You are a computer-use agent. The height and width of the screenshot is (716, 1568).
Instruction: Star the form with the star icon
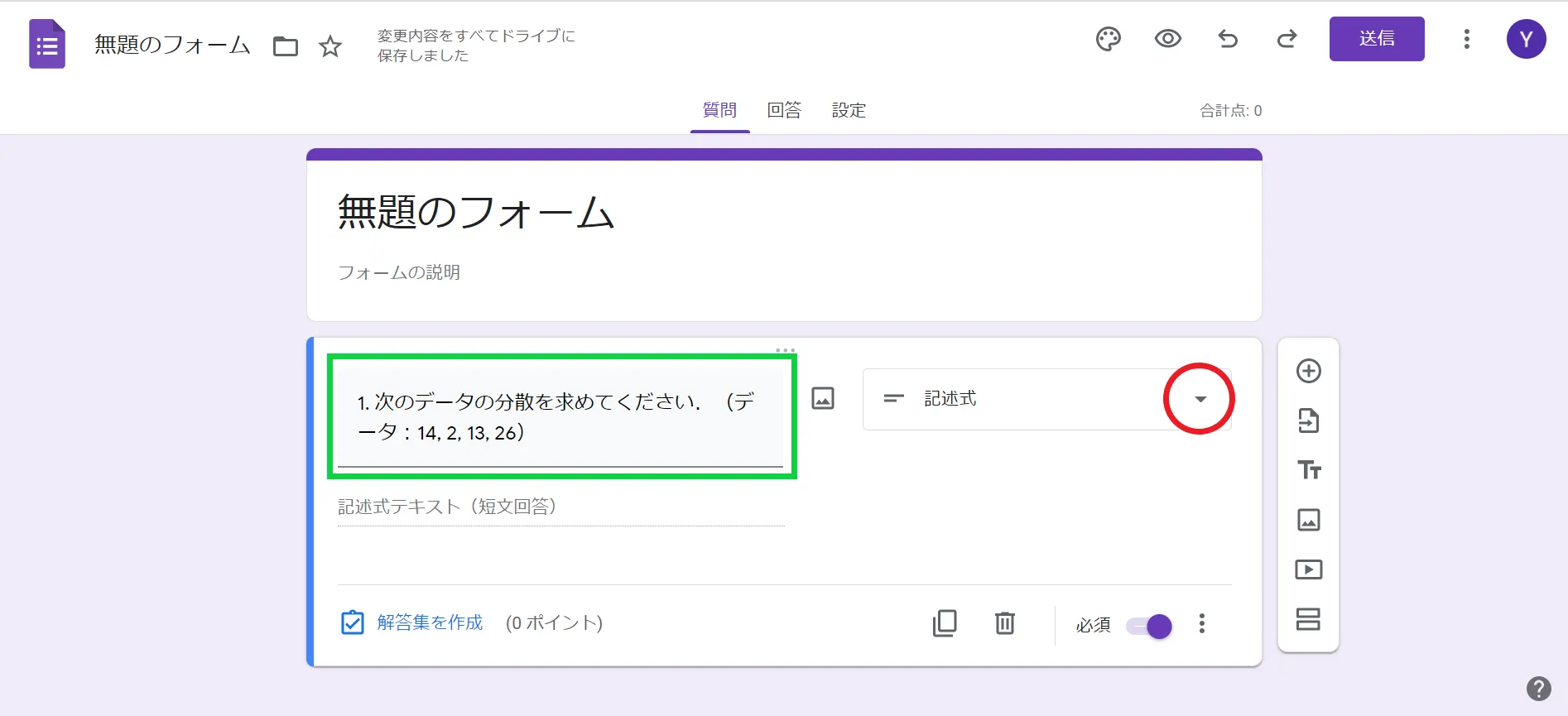pos(330,46)
